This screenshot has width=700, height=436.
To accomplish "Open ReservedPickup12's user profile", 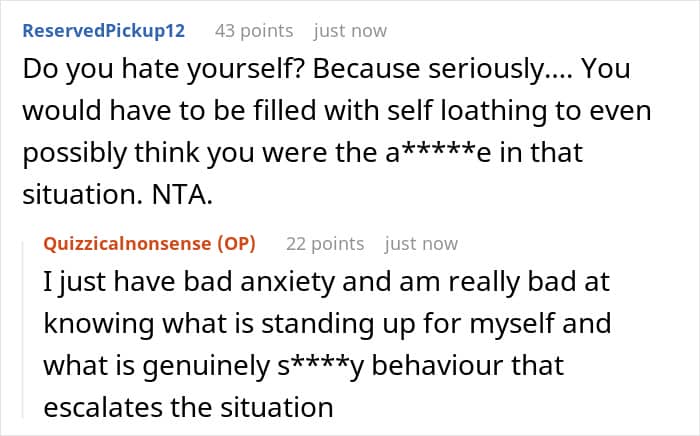I will click(104, 31).
